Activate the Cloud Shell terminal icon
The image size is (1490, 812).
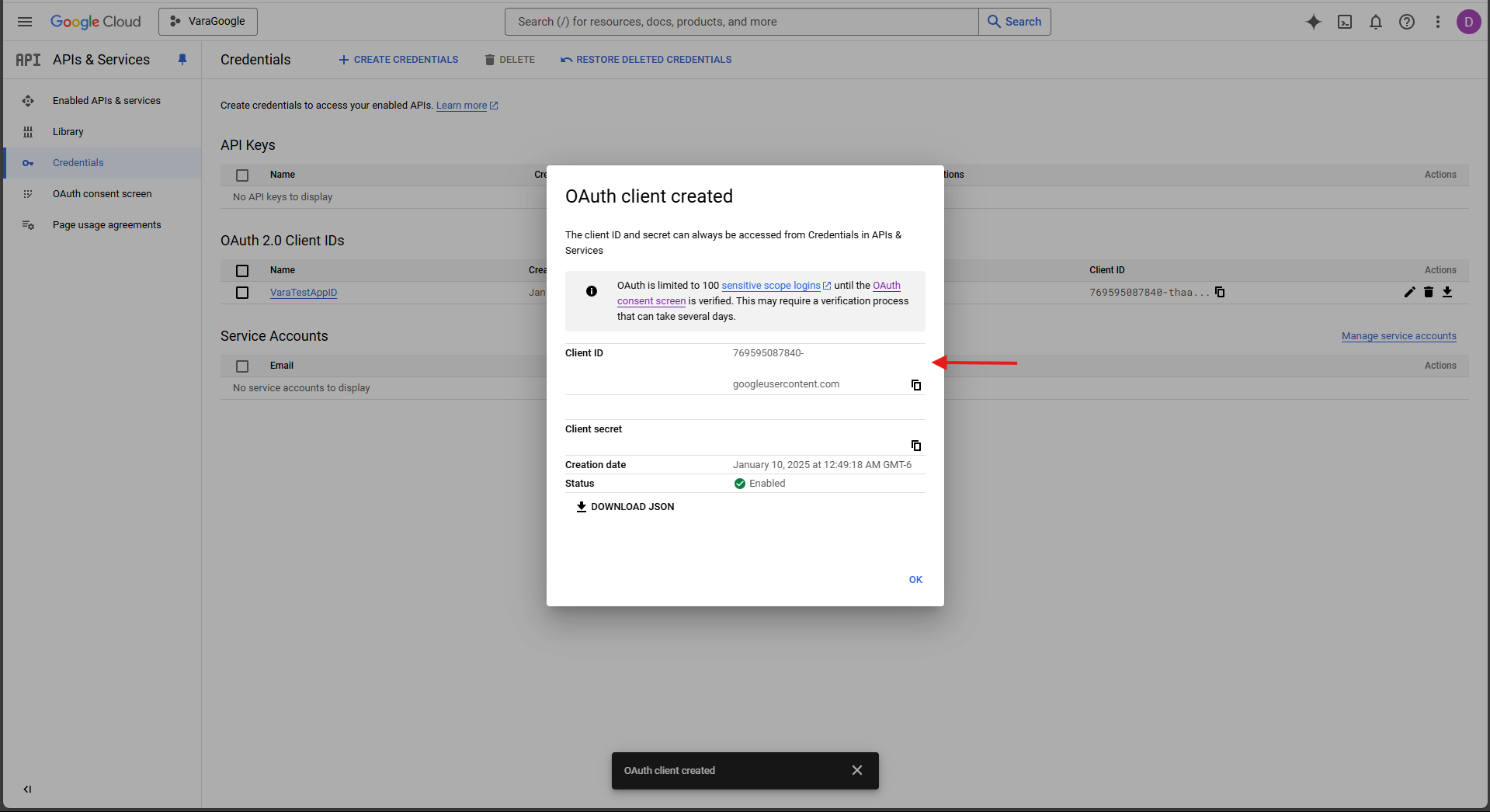coord(1345,22)
